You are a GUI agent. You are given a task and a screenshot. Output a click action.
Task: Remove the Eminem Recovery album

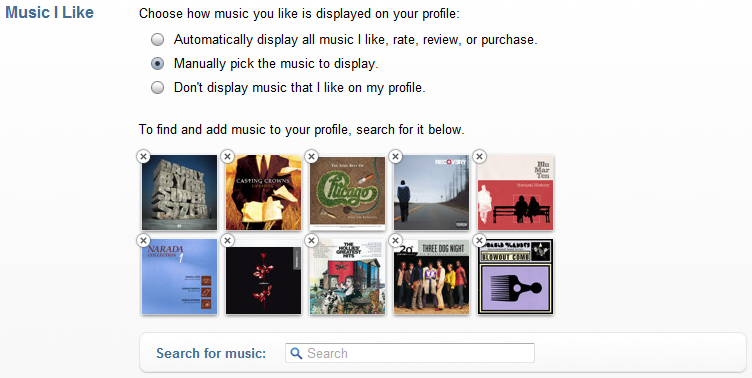coord(395,156)
